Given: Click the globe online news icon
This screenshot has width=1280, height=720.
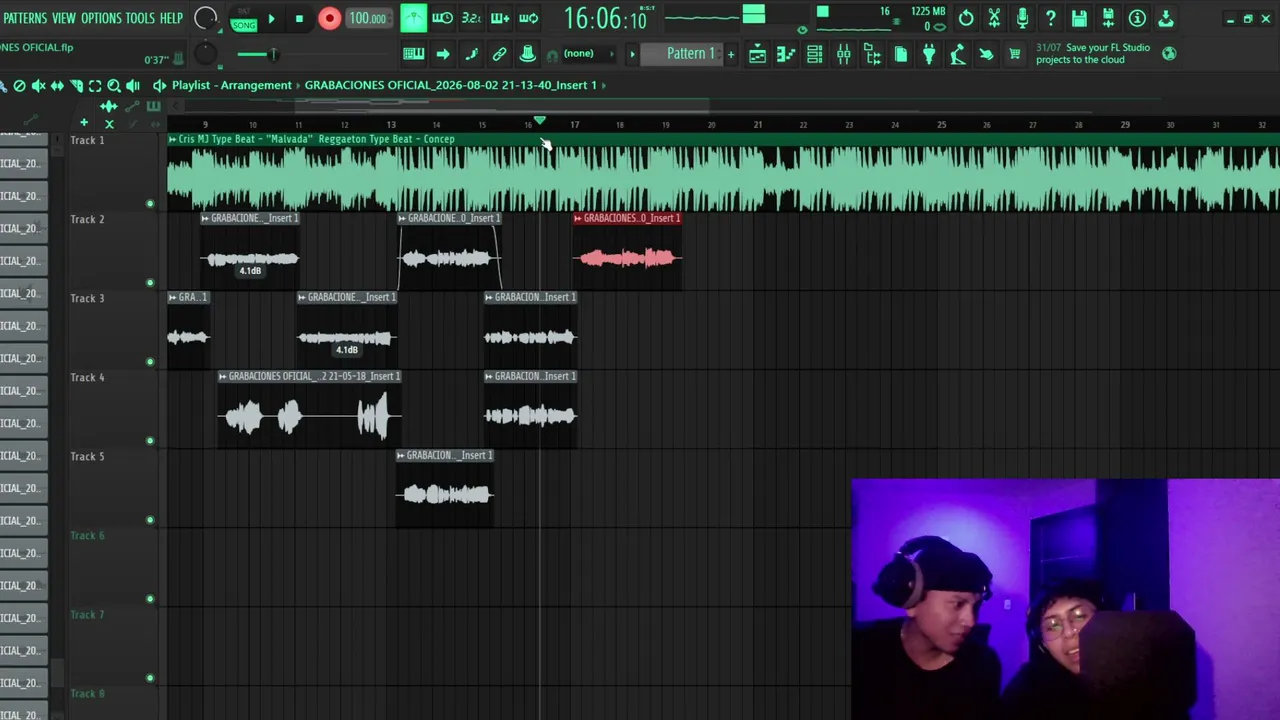Looking at the screenshot, I should [1170, 54].
